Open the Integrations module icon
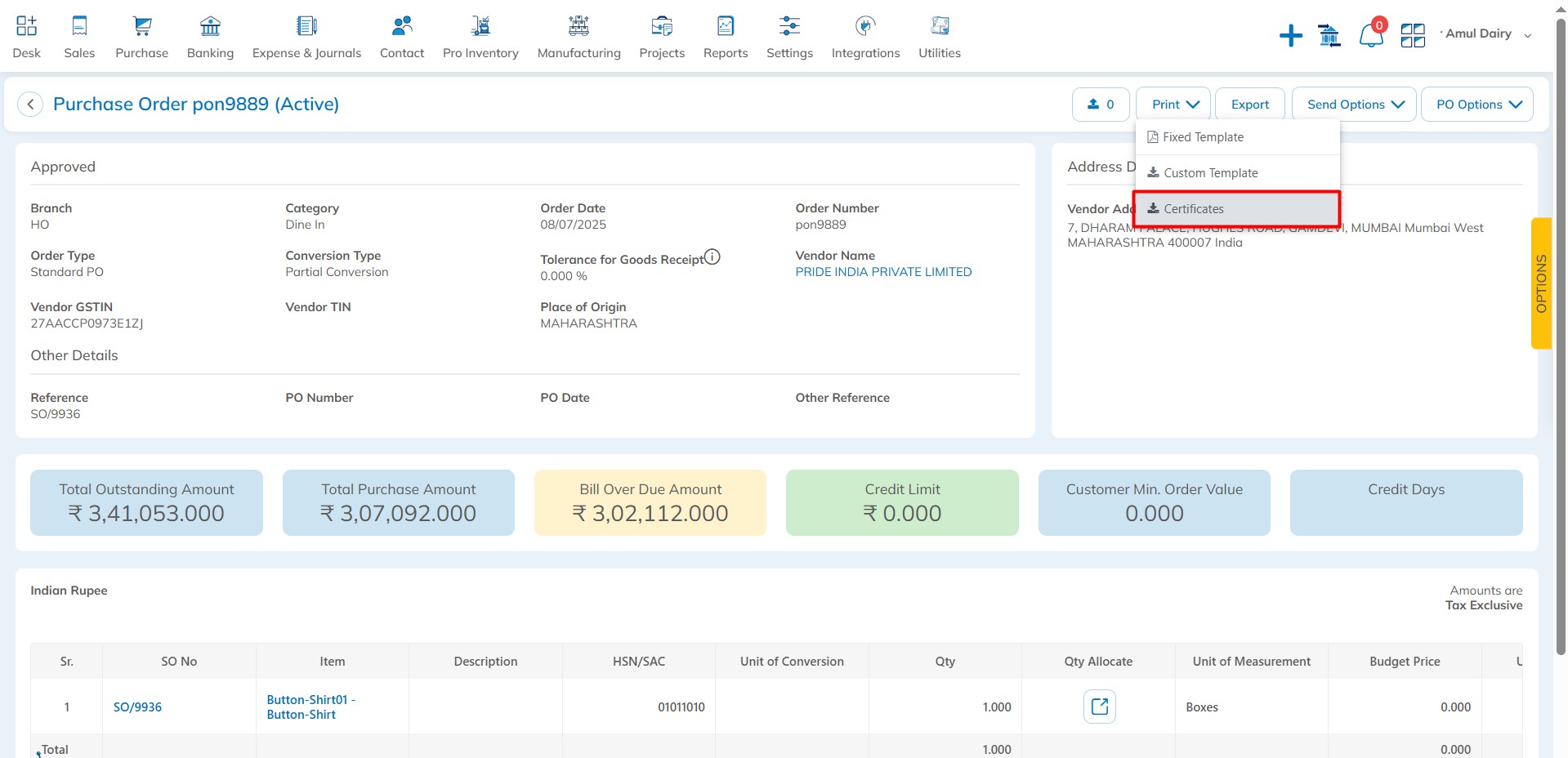 click(x=865, y=26)
